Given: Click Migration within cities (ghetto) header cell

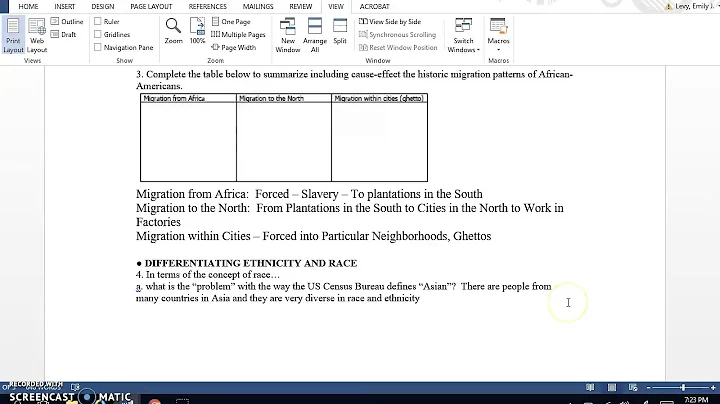Looking at the screenshot, I should (379, 98).
